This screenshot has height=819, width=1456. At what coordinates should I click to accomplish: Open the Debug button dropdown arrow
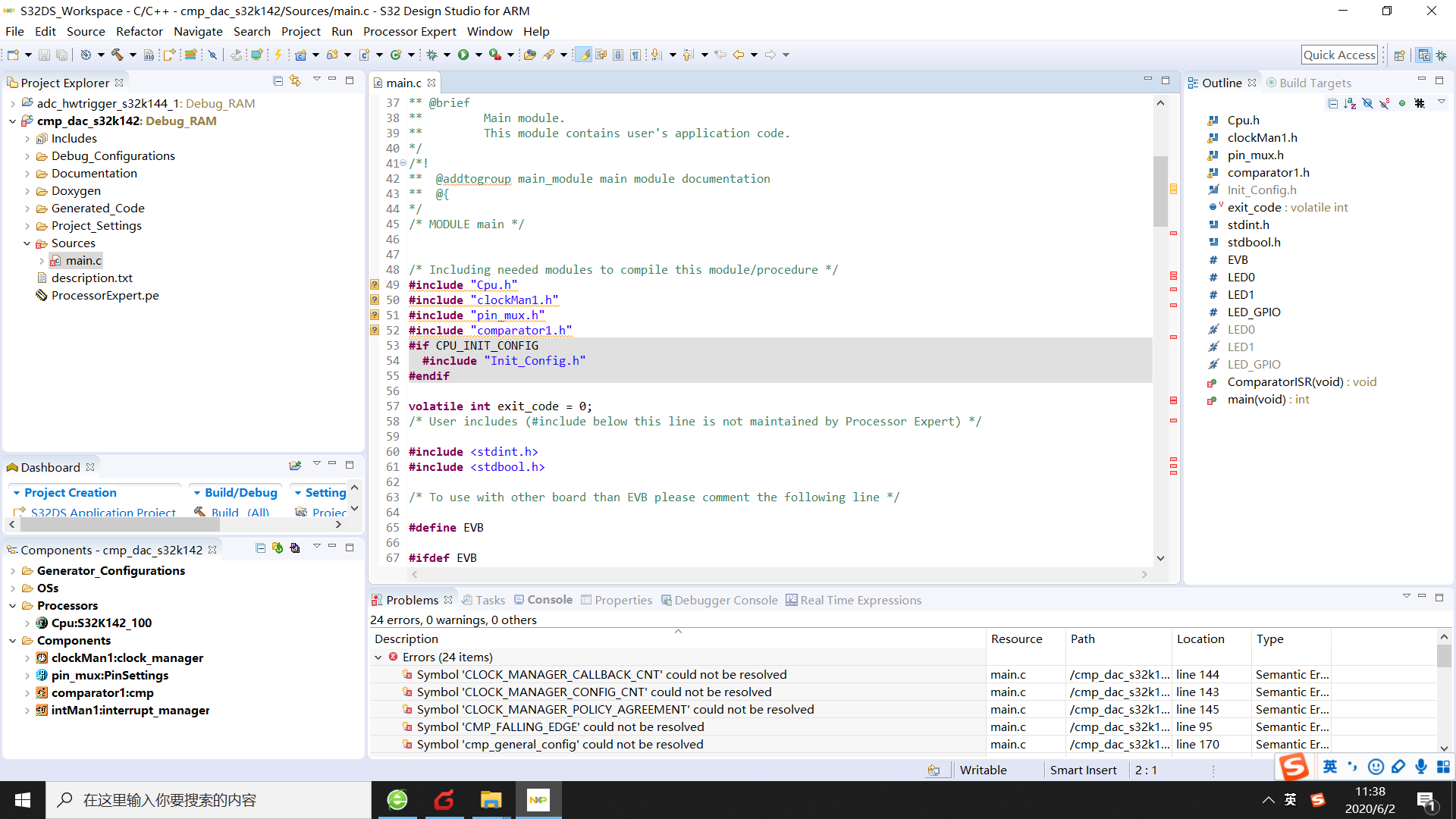(x=447, y=55)
